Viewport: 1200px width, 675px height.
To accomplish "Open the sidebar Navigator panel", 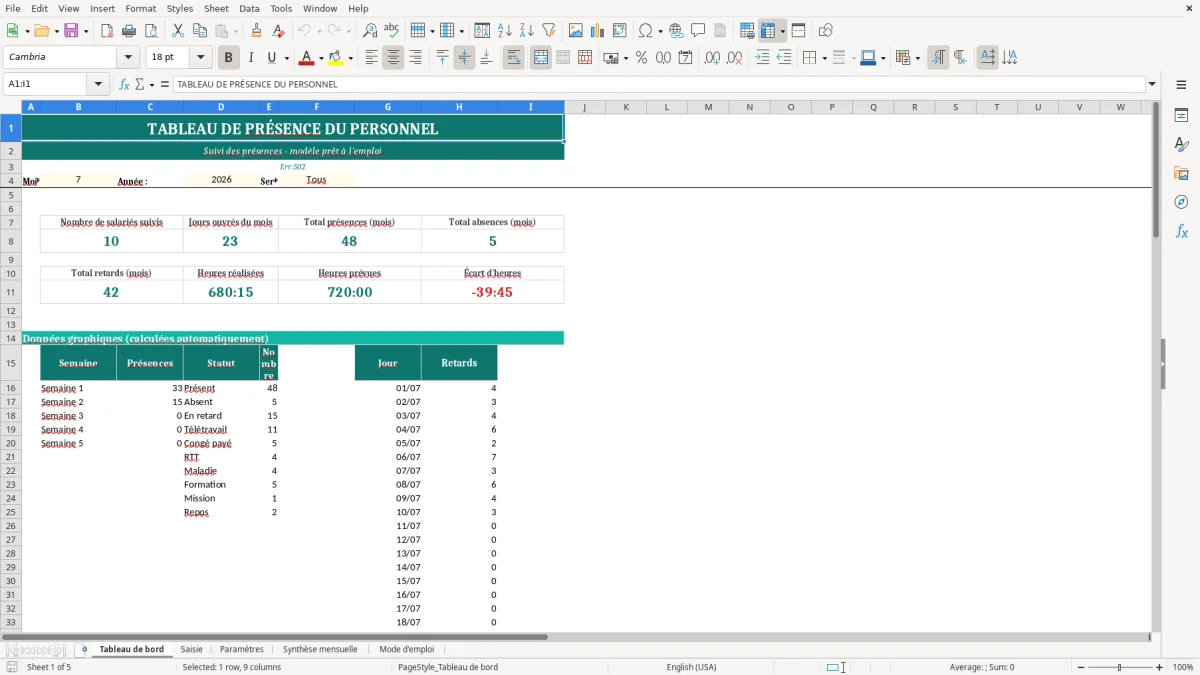I will tap(1182, 202).
